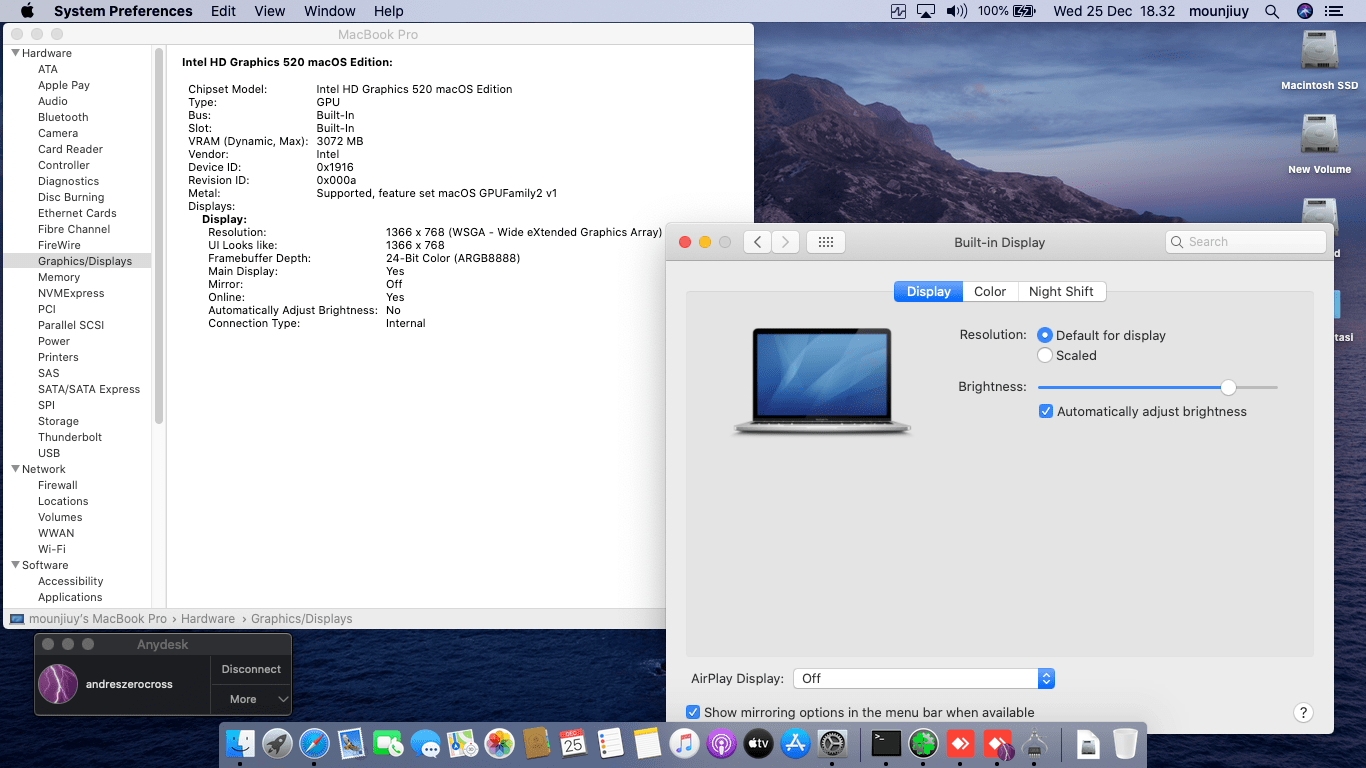Viewport: 1366px width, 768px height.
Task: Select the Scaled resolution option
Action: click(x=1045, y=355)
